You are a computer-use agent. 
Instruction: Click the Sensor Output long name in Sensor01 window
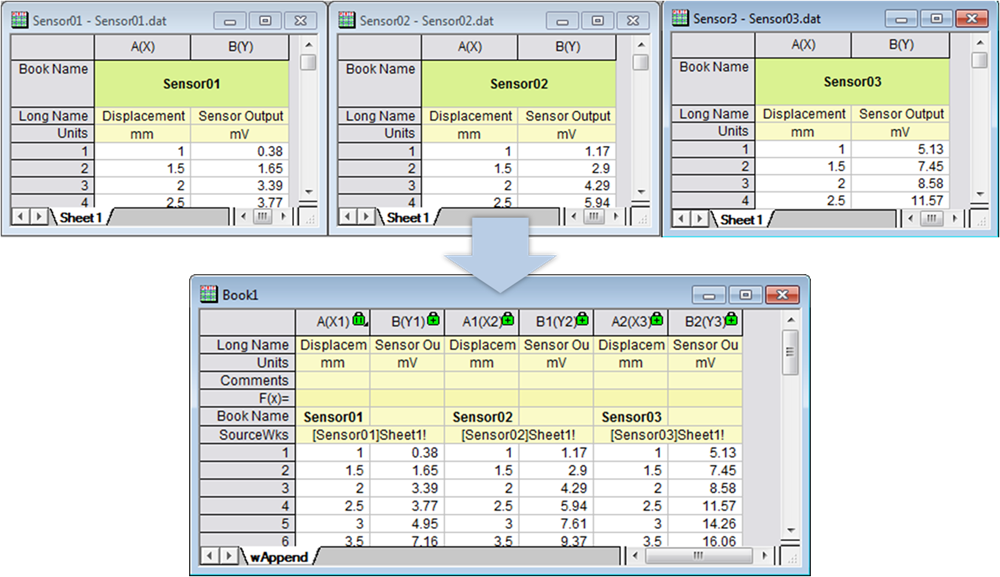coord(240,116)
